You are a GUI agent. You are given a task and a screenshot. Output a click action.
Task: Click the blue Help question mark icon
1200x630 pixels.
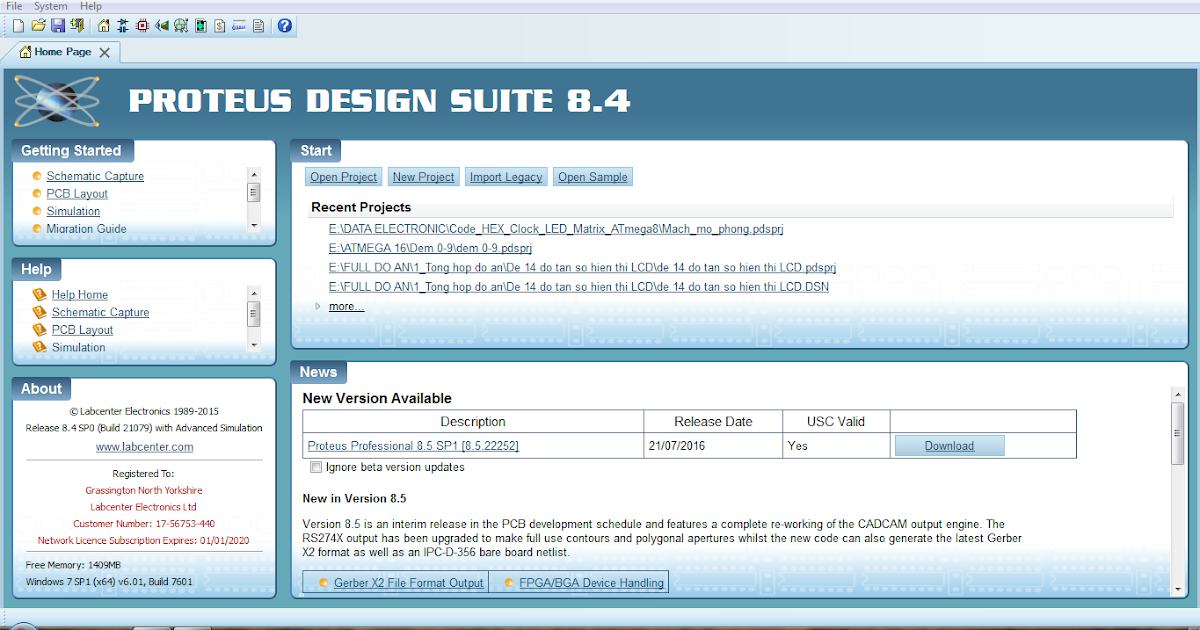pyautogui.click(x=285, y=26)
